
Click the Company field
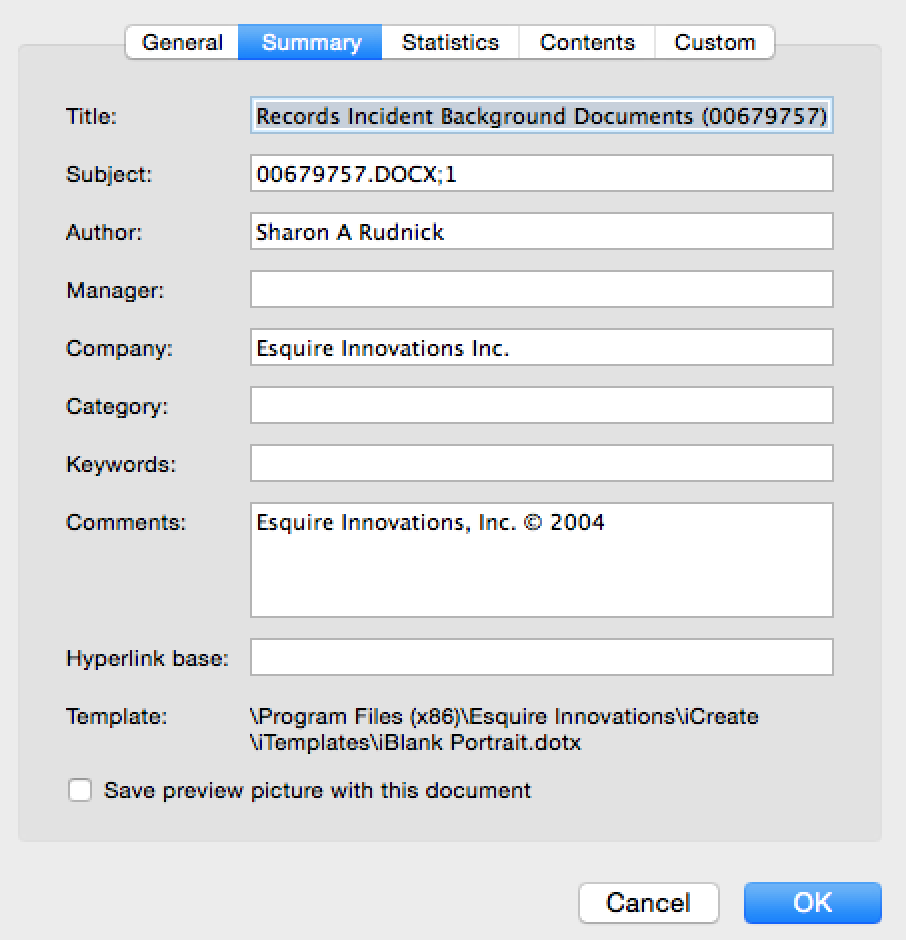(x=541, y=347)
